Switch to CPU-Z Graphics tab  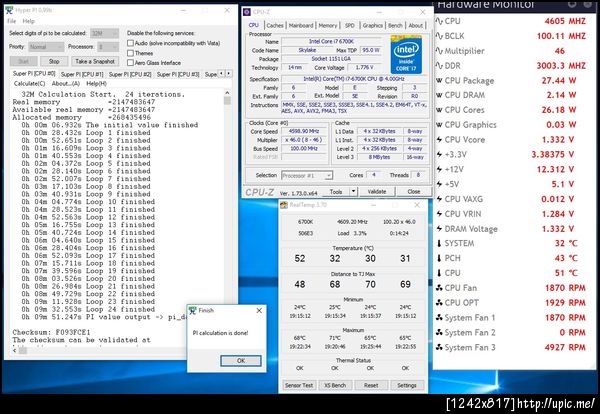(x=373, y=25)
